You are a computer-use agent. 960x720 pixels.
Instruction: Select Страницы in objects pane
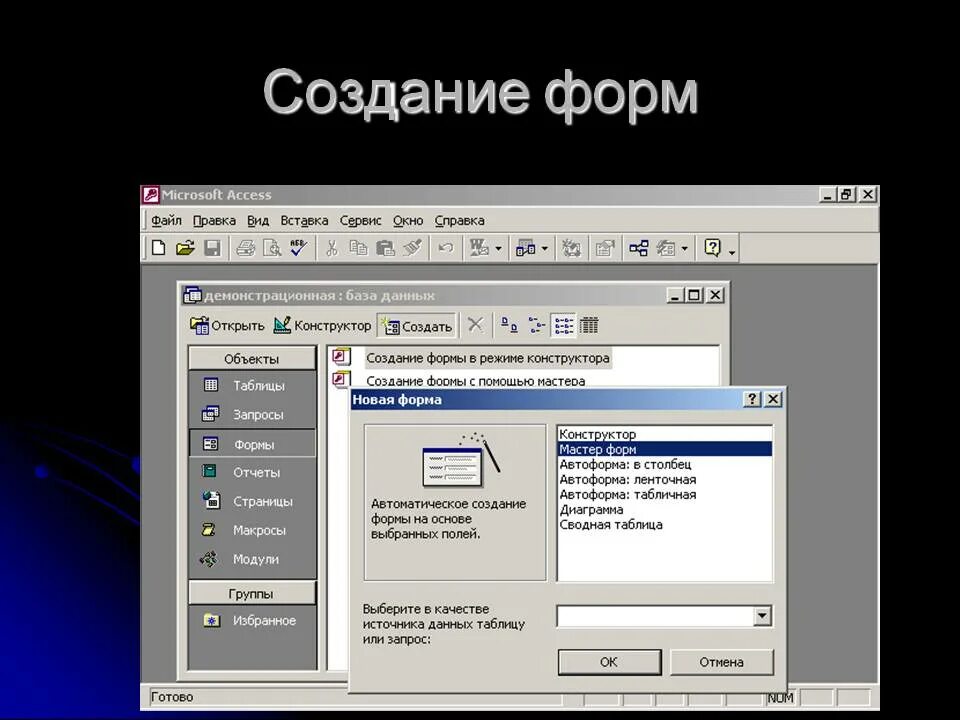[x=252, y=501]
